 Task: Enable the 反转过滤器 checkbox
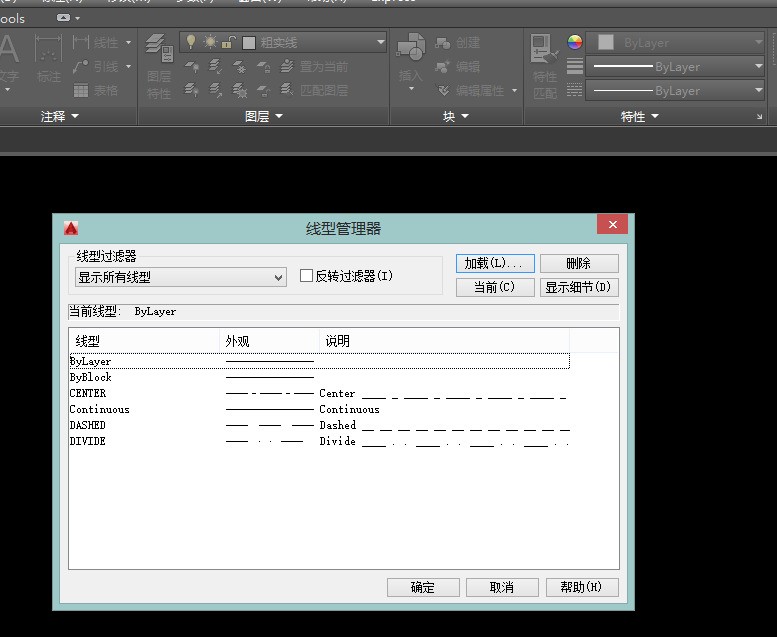tap(307, 276)
